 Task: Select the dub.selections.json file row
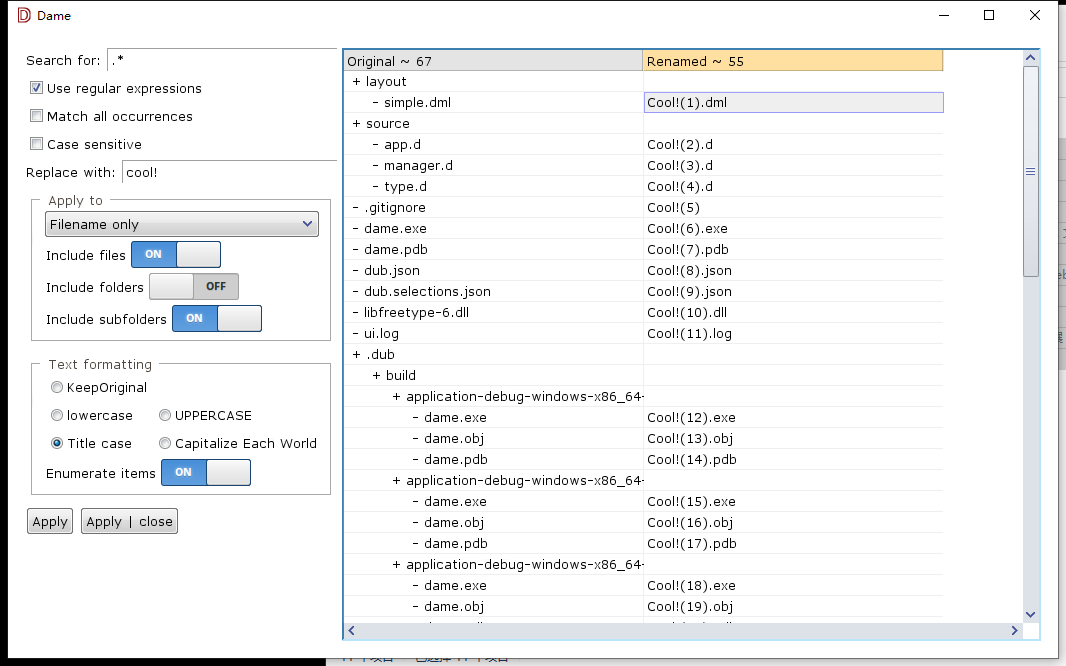[x=493, y=292]
